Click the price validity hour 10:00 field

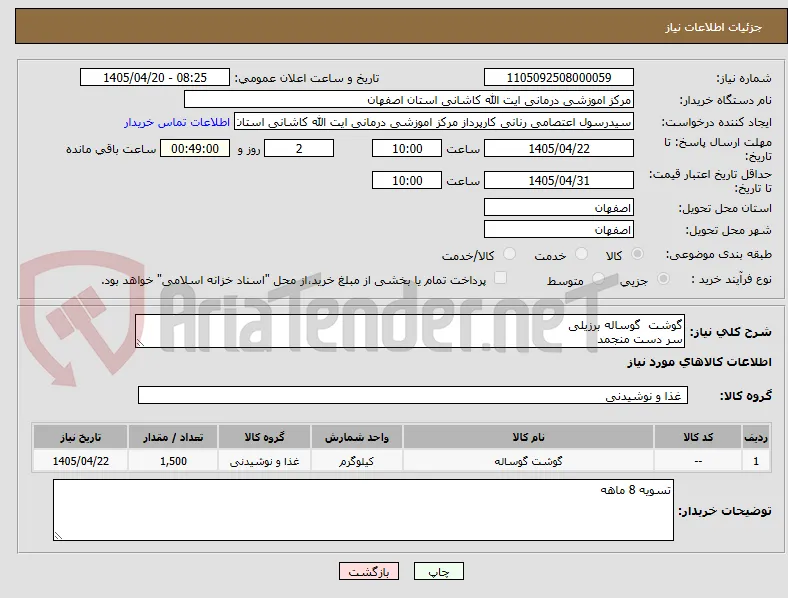pyautogui.click(x=407, y=180)
